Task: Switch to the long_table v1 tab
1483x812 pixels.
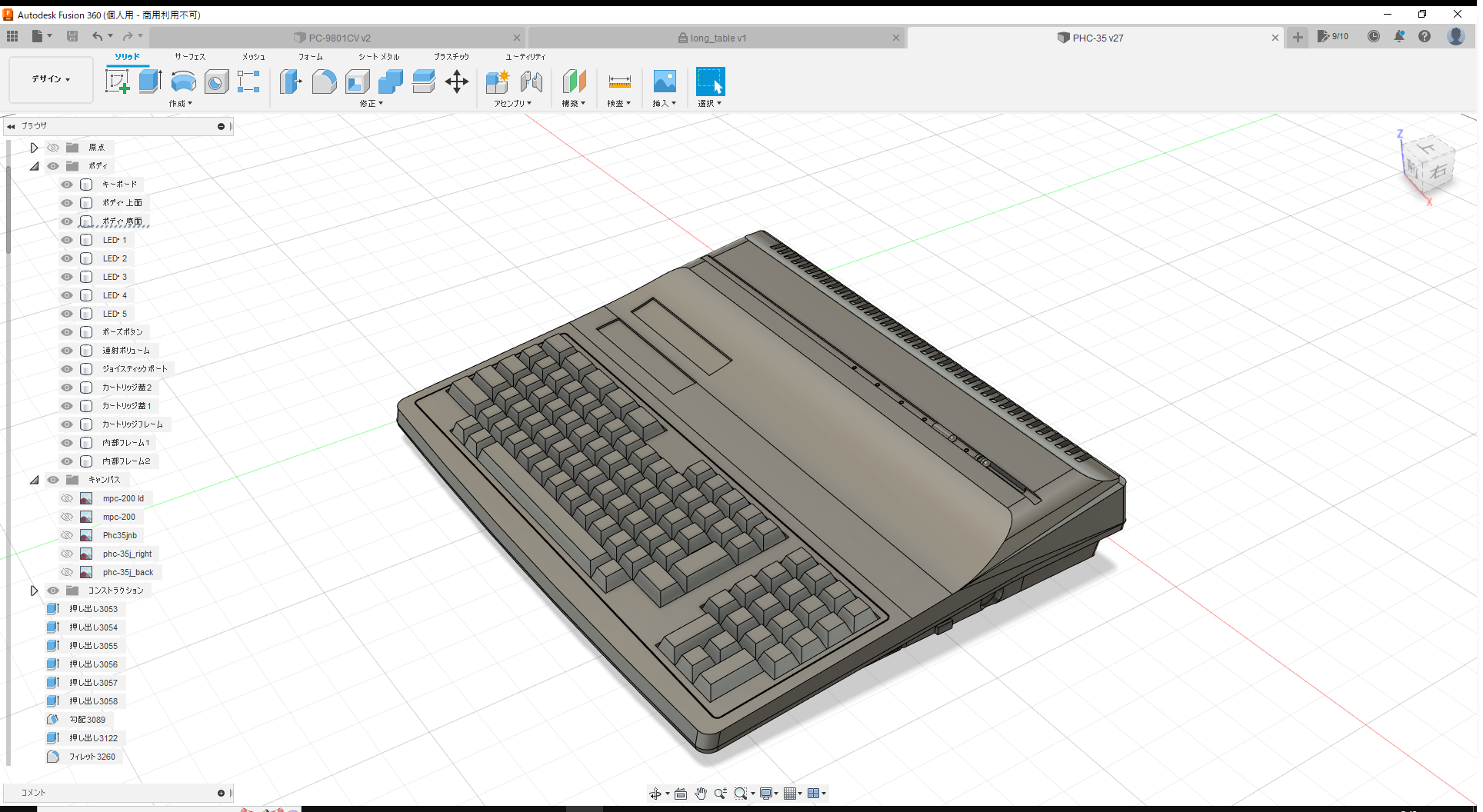Action: 712,37
